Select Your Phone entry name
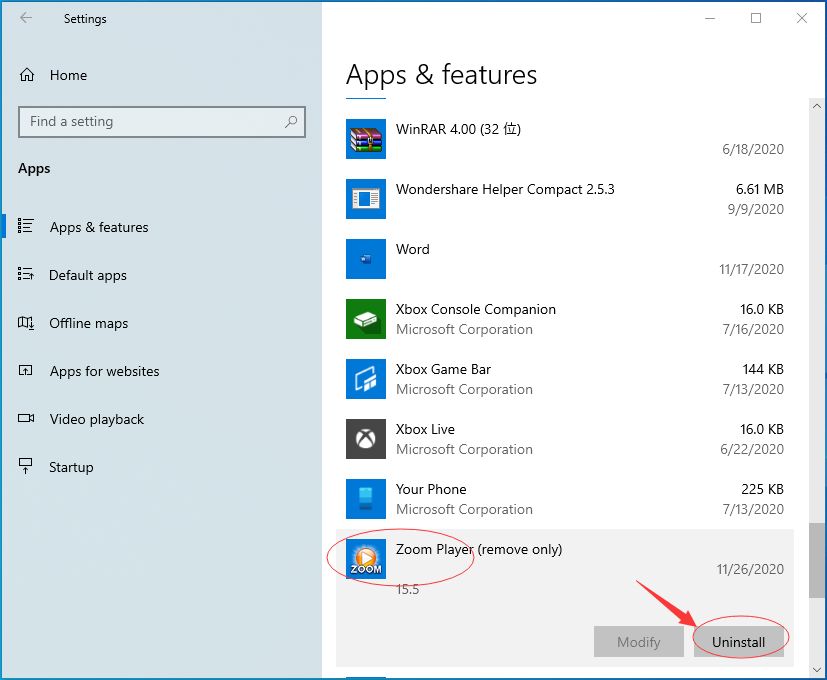Image resolution: width=827 pixels, height=680 pixels. click(x=431, y=490)
